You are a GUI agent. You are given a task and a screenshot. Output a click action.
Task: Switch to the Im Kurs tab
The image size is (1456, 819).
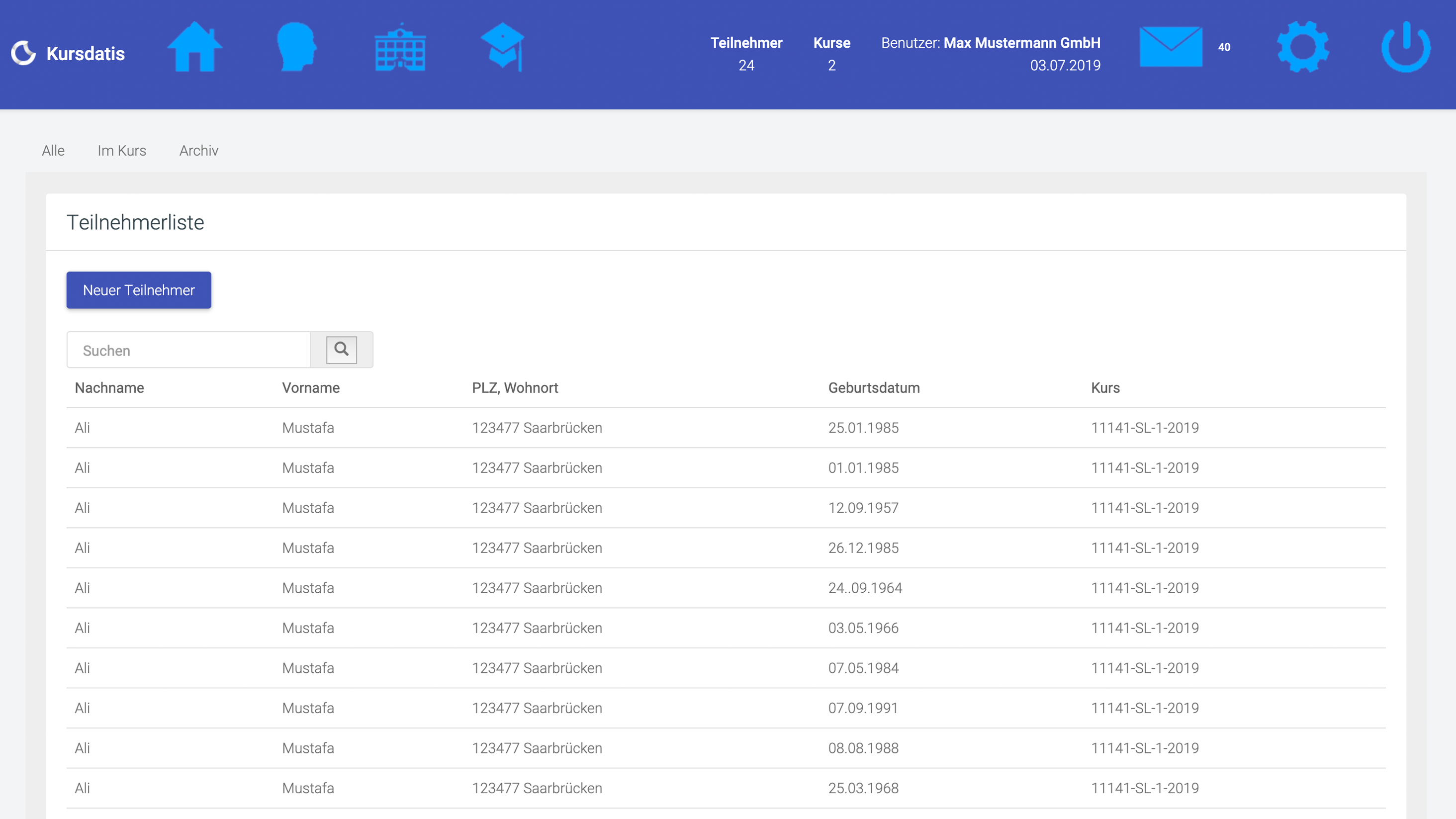point(121,150)
